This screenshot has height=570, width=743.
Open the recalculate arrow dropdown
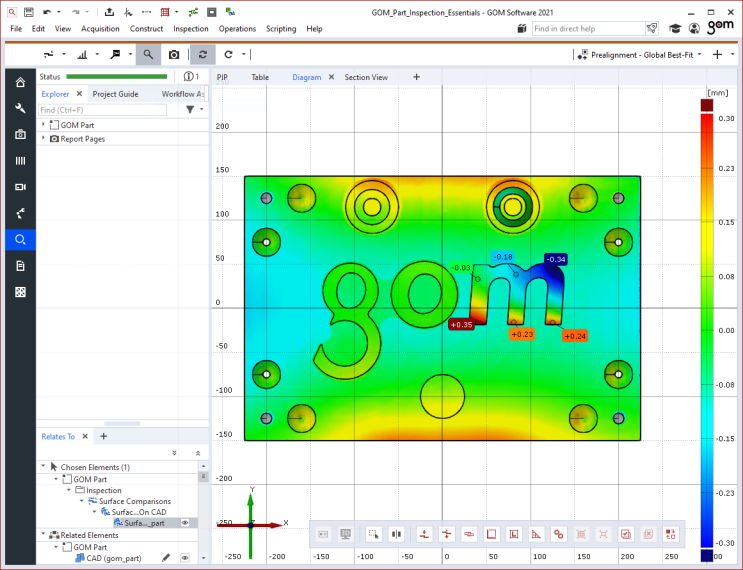click(x=244, y=54)
